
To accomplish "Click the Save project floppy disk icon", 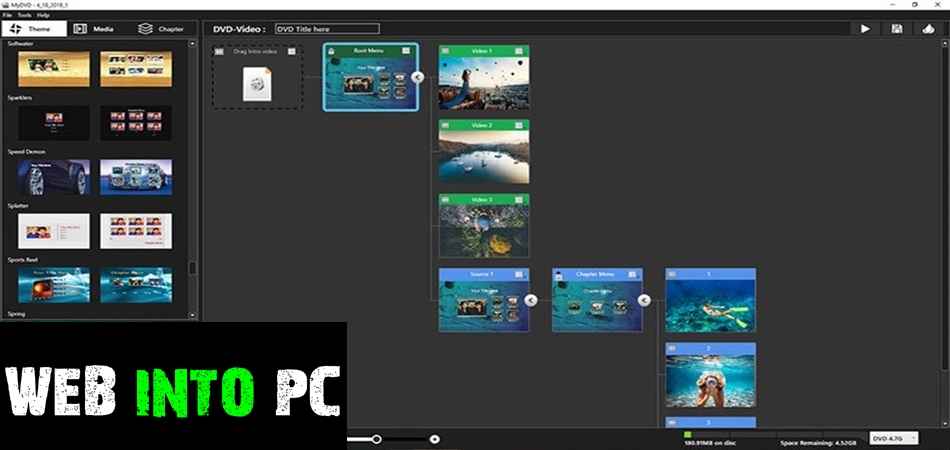I will click(897, 29).
